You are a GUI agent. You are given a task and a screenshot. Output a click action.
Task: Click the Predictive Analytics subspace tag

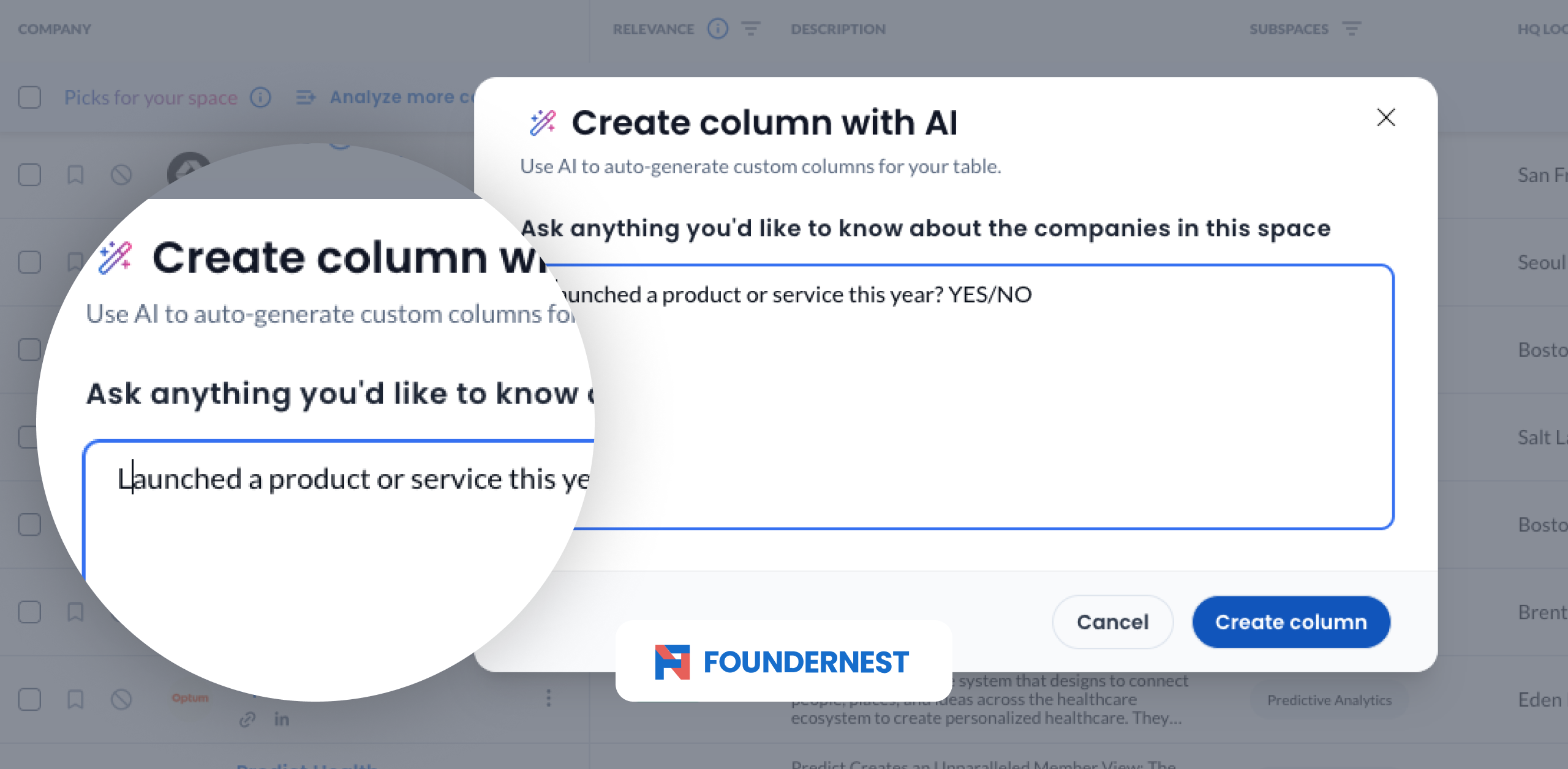point(1329,700)
